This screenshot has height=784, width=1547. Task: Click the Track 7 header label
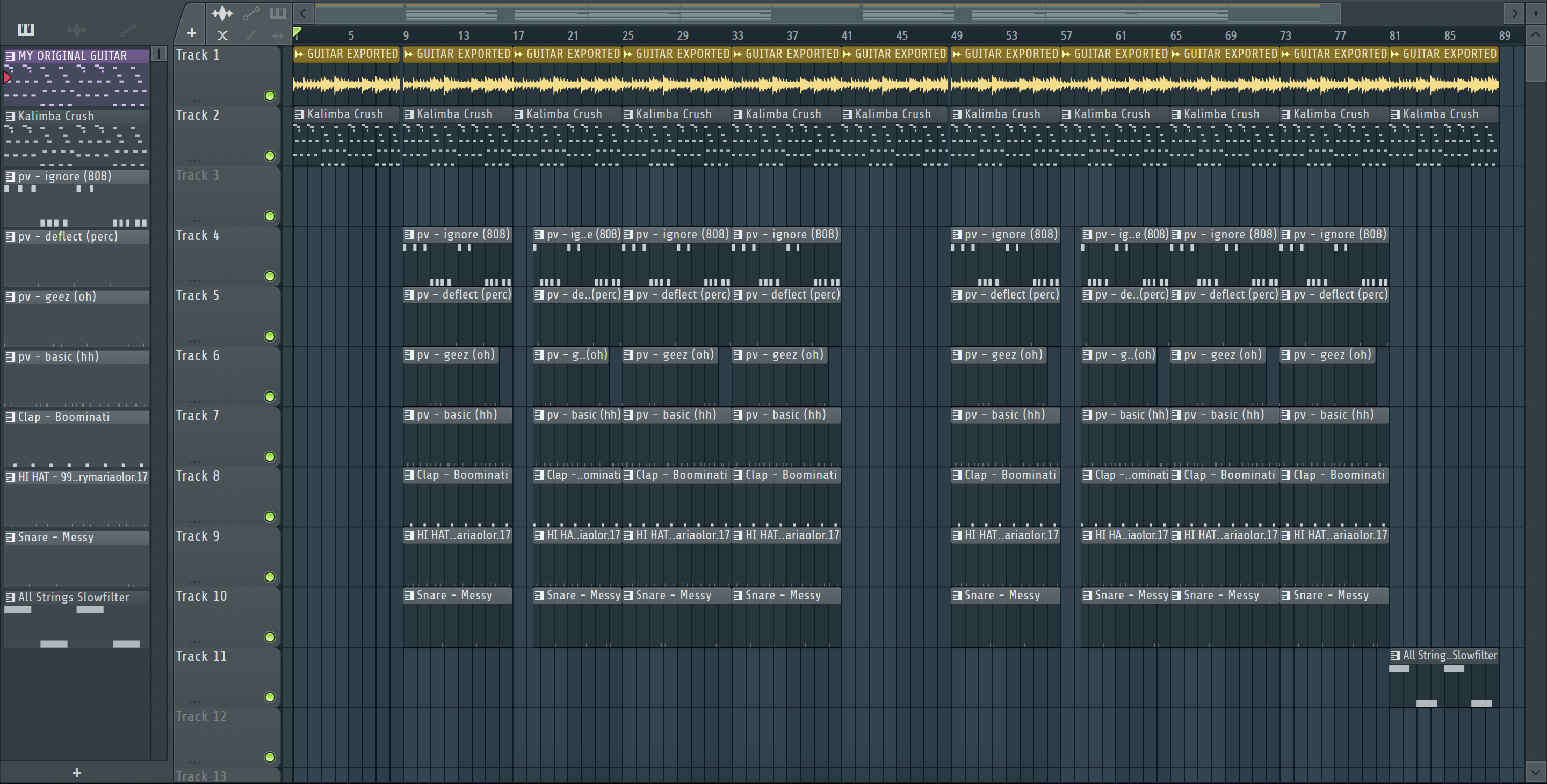198,416
